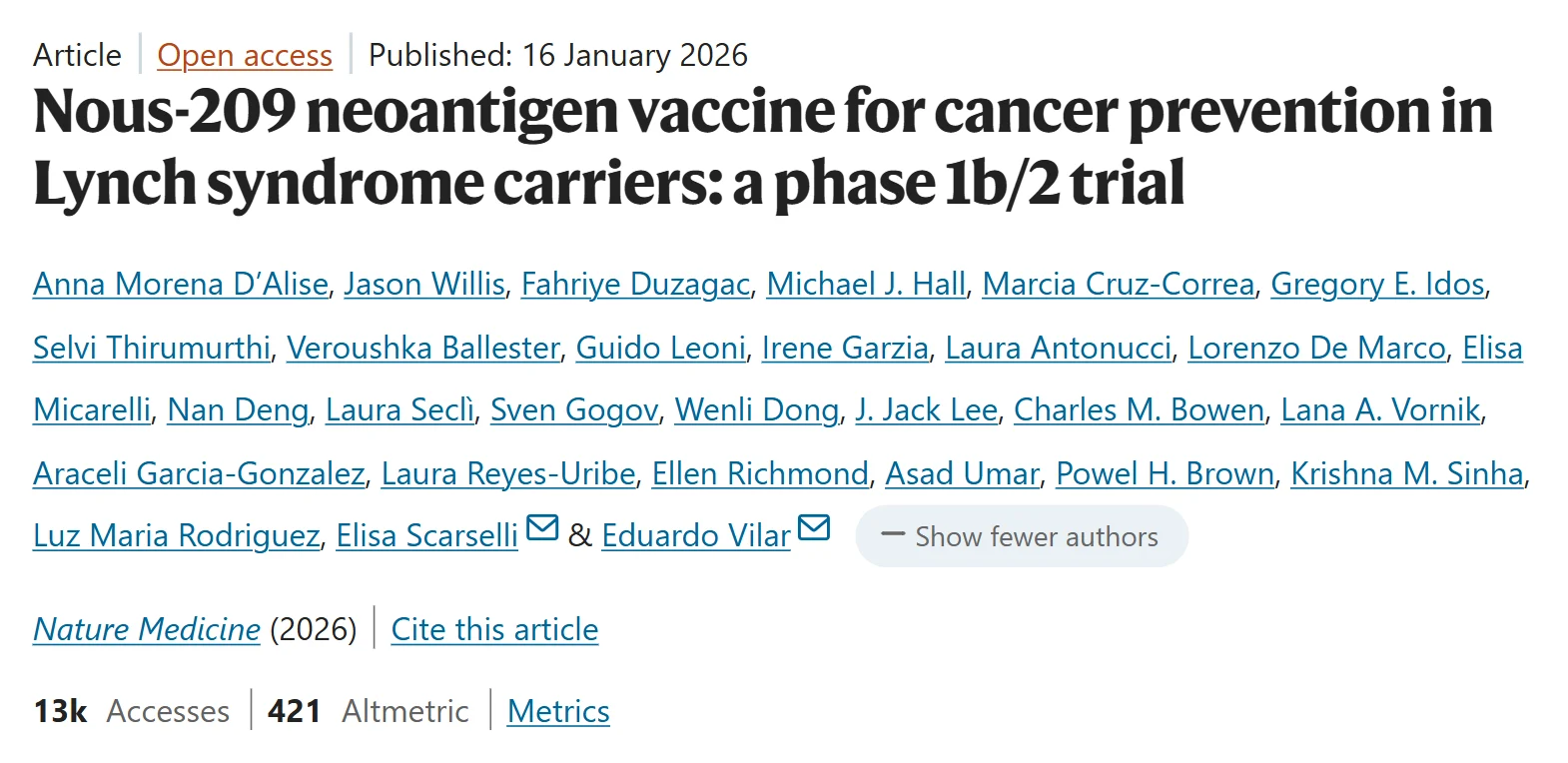
Task: Click the Elisa Scarselli author name
Action: (426, 536)
